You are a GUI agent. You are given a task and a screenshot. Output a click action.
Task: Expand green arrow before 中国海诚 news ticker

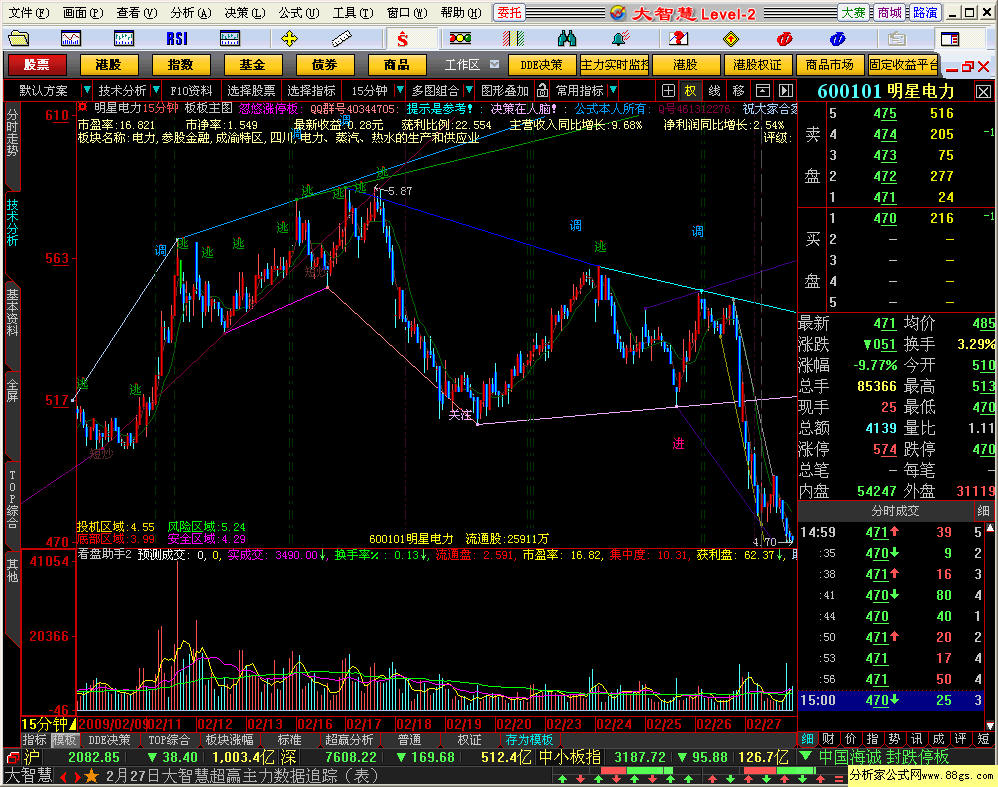(805, 756)
